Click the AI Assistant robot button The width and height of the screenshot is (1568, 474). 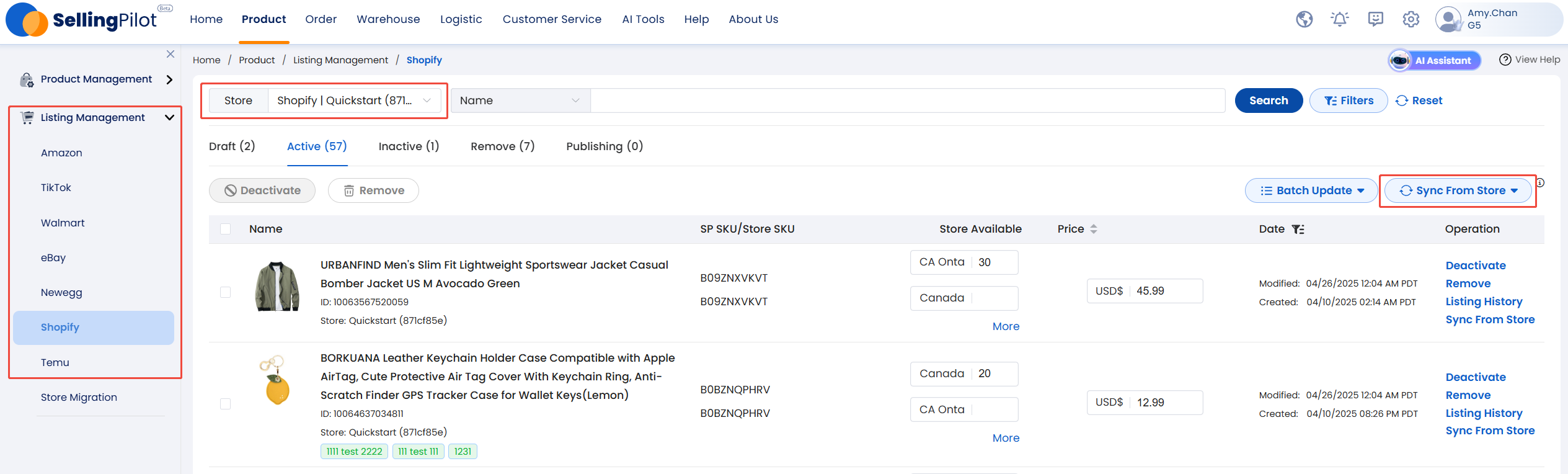click(x=1435, y=60)
